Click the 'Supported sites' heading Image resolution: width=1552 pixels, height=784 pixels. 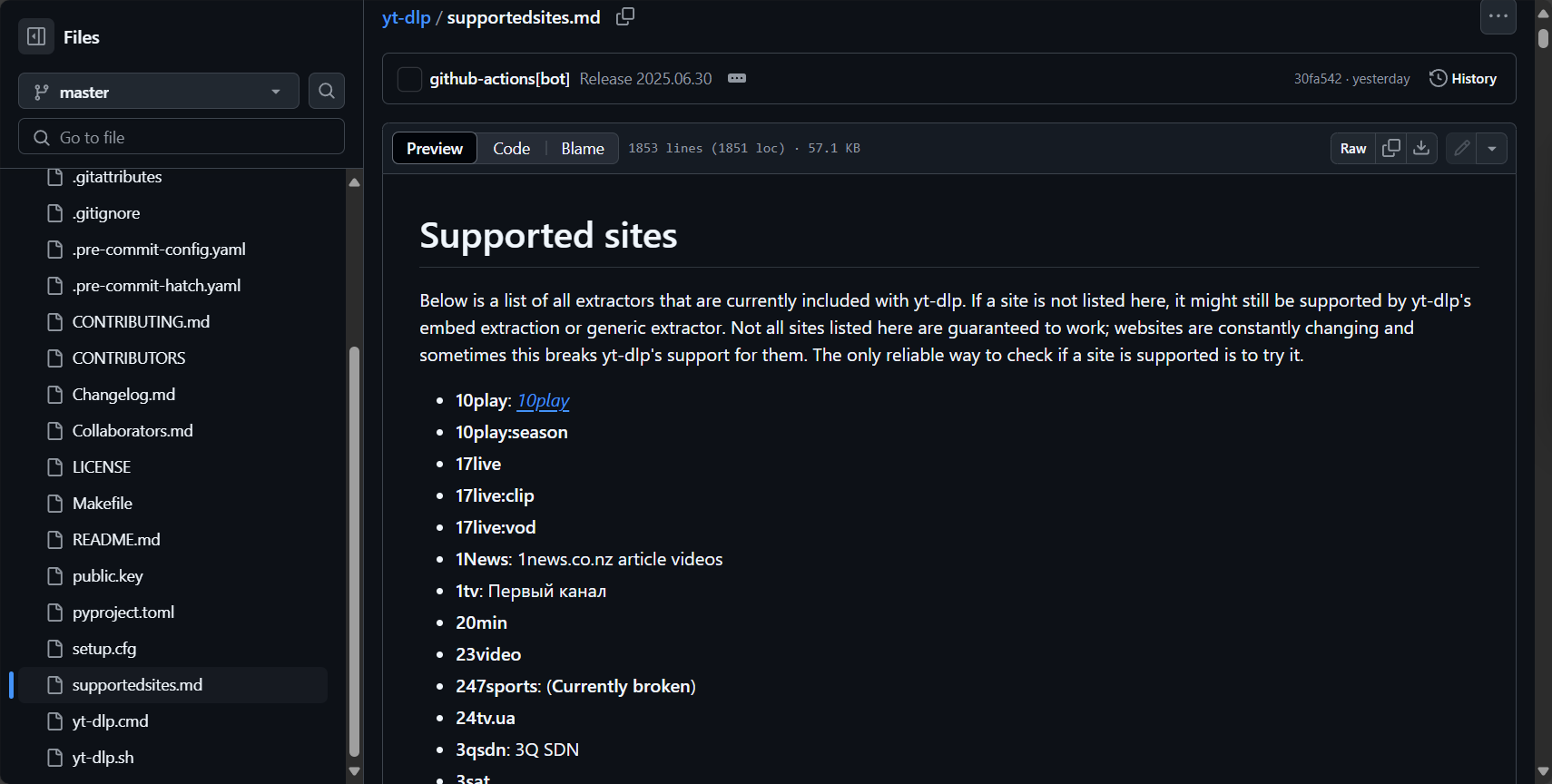[x=548, y=236]
